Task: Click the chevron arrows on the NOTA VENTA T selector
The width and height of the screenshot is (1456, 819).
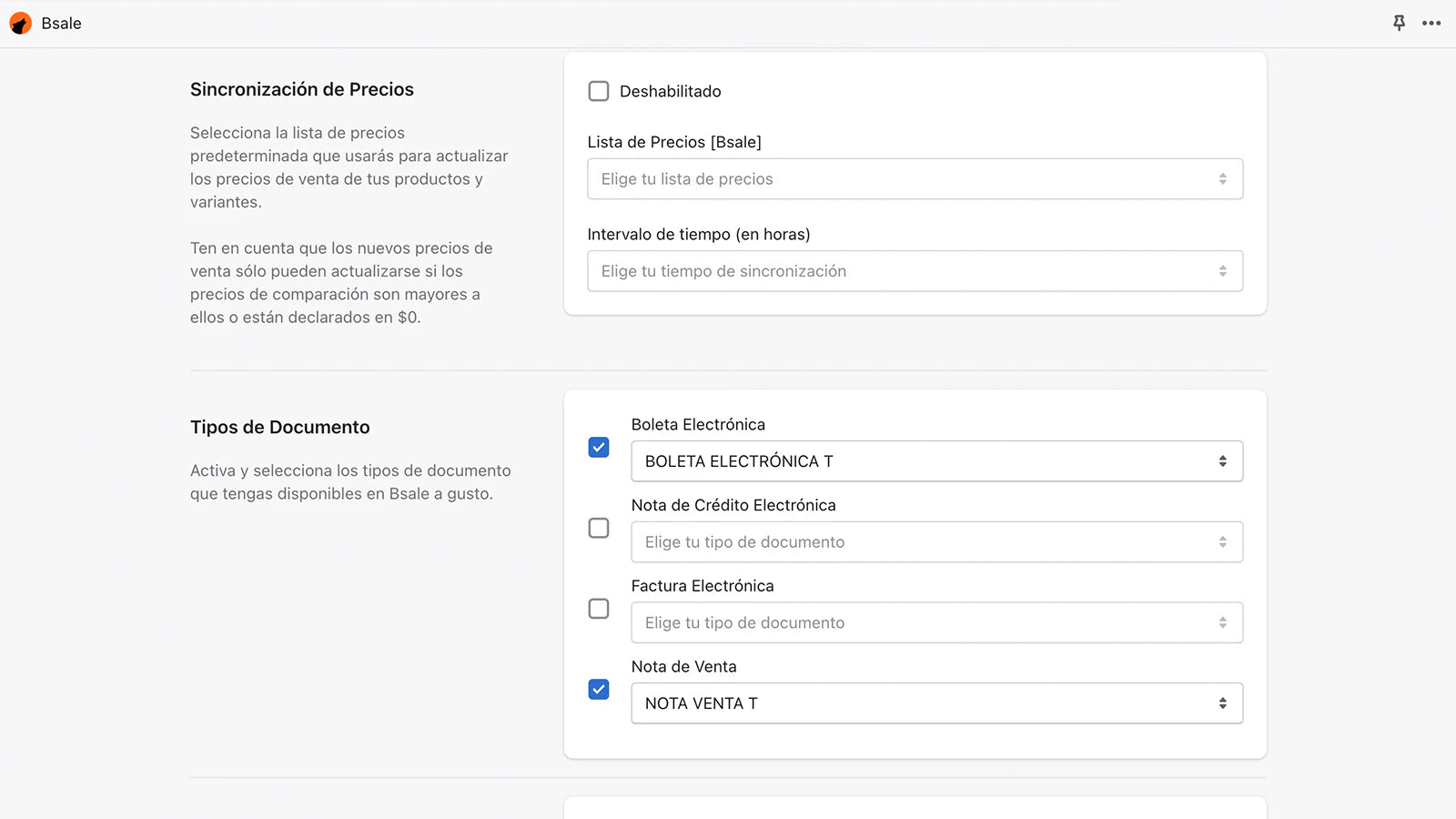Action: (1224, 703)
